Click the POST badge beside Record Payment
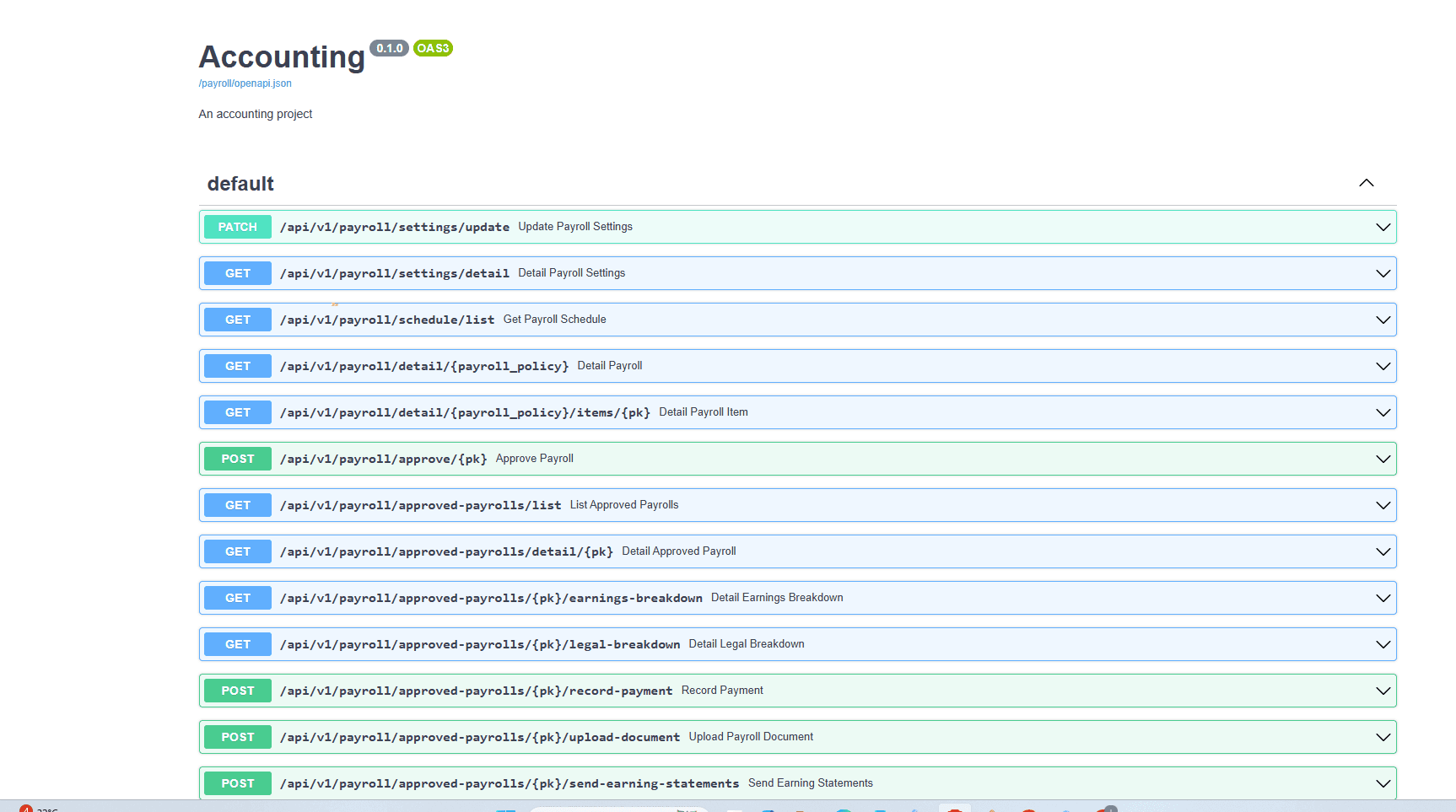 click(x=237, y=691)
